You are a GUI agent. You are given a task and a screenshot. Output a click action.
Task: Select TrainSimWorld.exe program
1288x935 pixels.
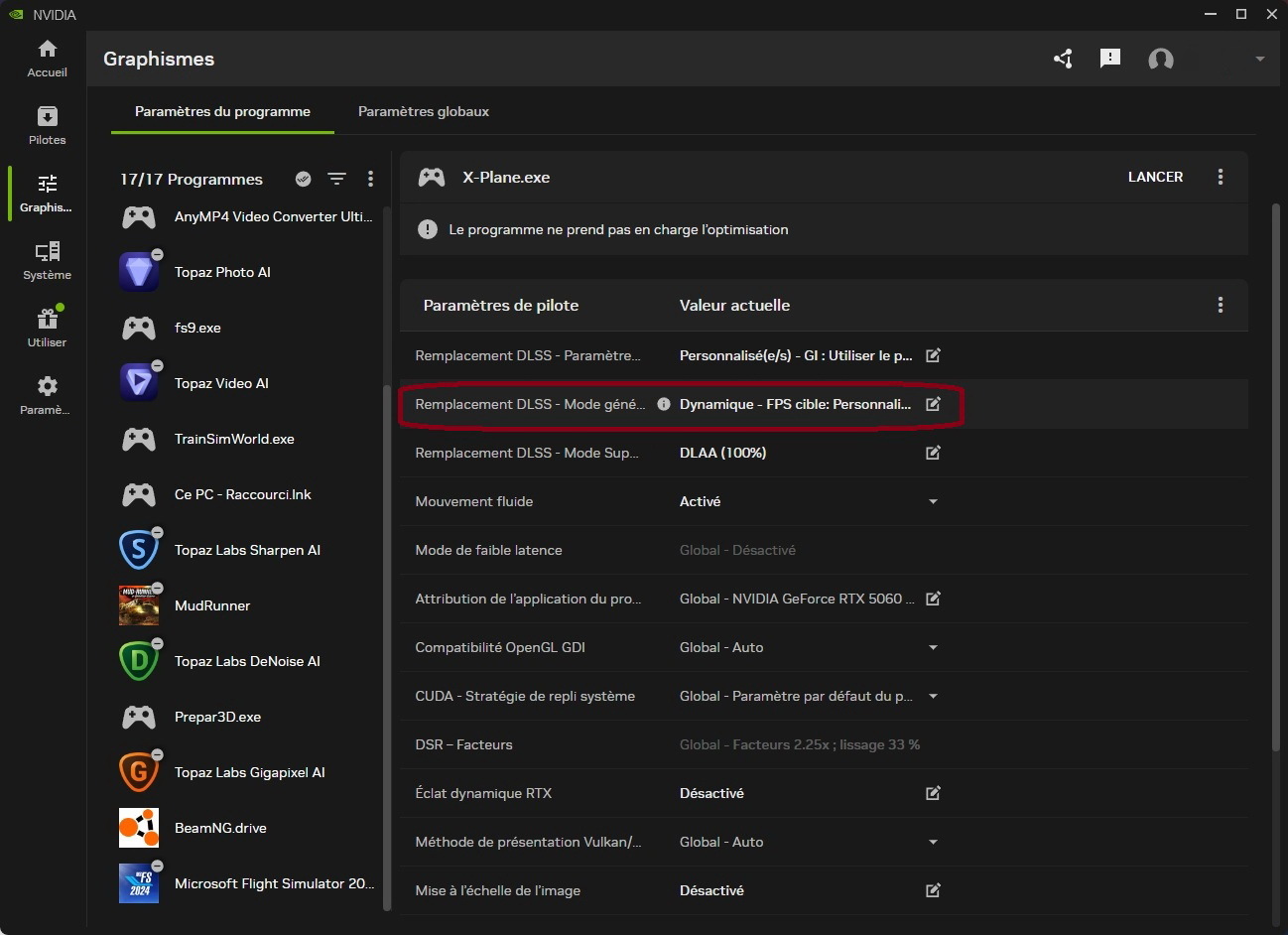[x=246, y=439]
